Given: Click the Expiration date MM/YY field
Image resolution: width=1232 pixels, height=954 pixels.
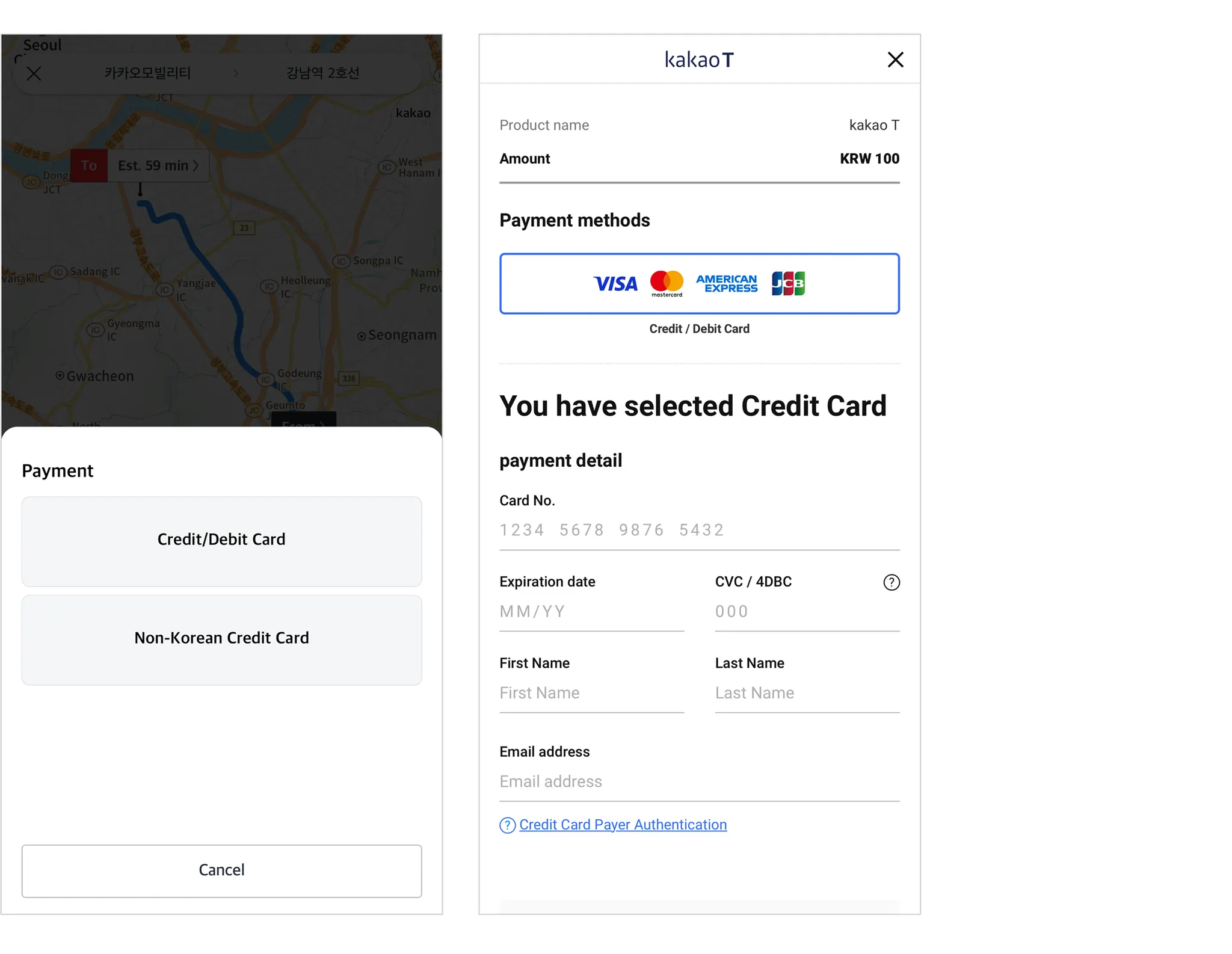Looking at the screenshot, I should tap(591, 612).
